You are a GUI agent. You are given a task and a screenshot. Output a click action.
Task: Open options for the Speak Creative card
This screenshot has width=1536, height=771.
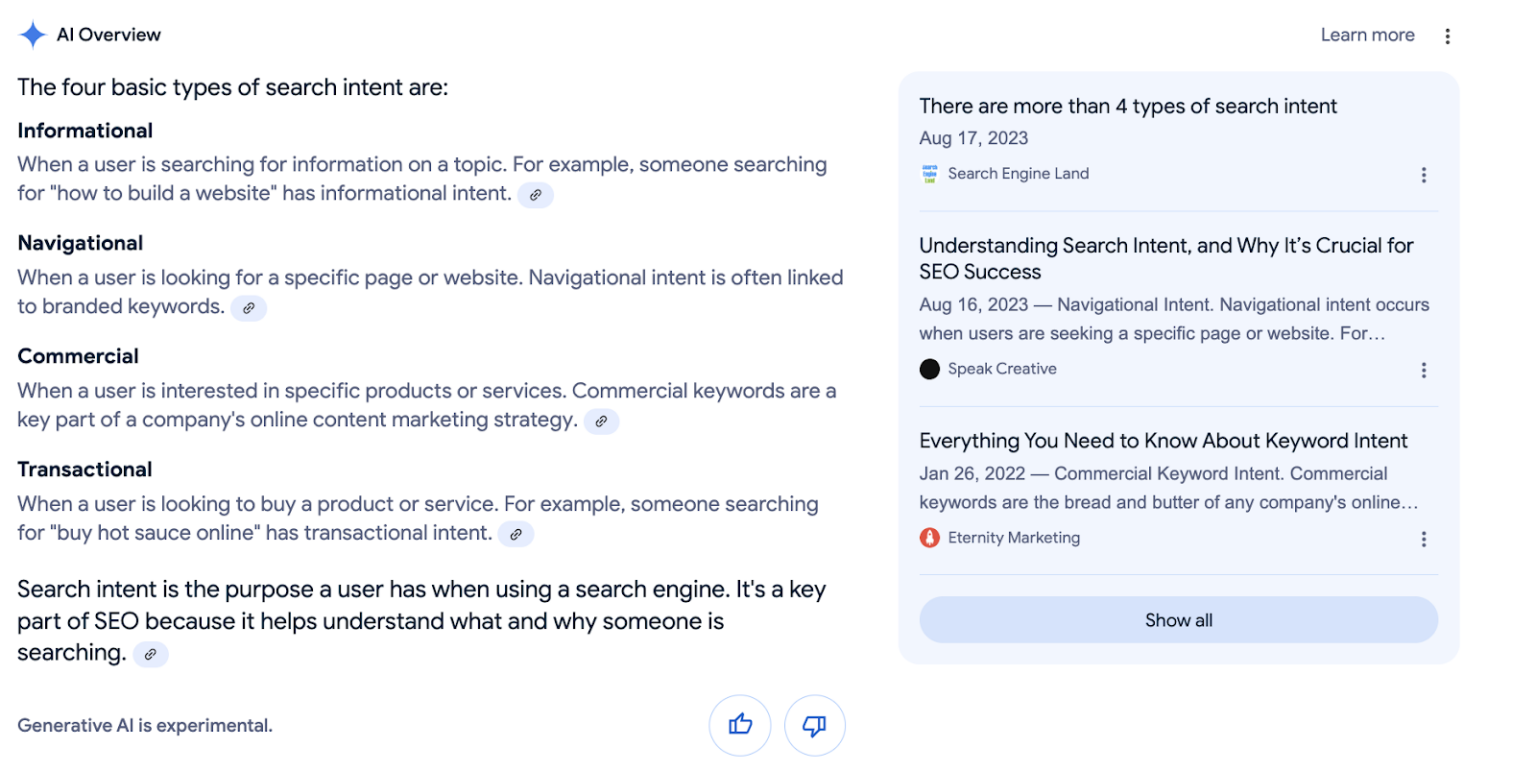coord(1424,369)
